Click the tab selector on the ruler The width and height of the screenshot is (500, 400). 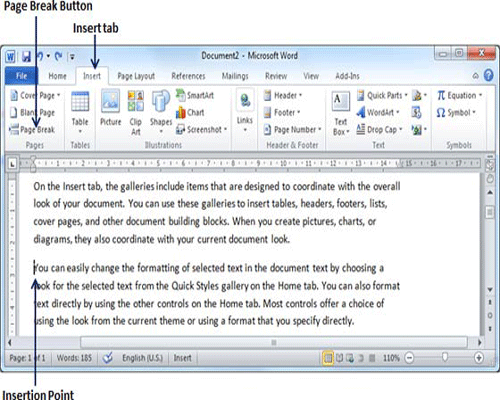pyautogui.click(x=12, y=164)
